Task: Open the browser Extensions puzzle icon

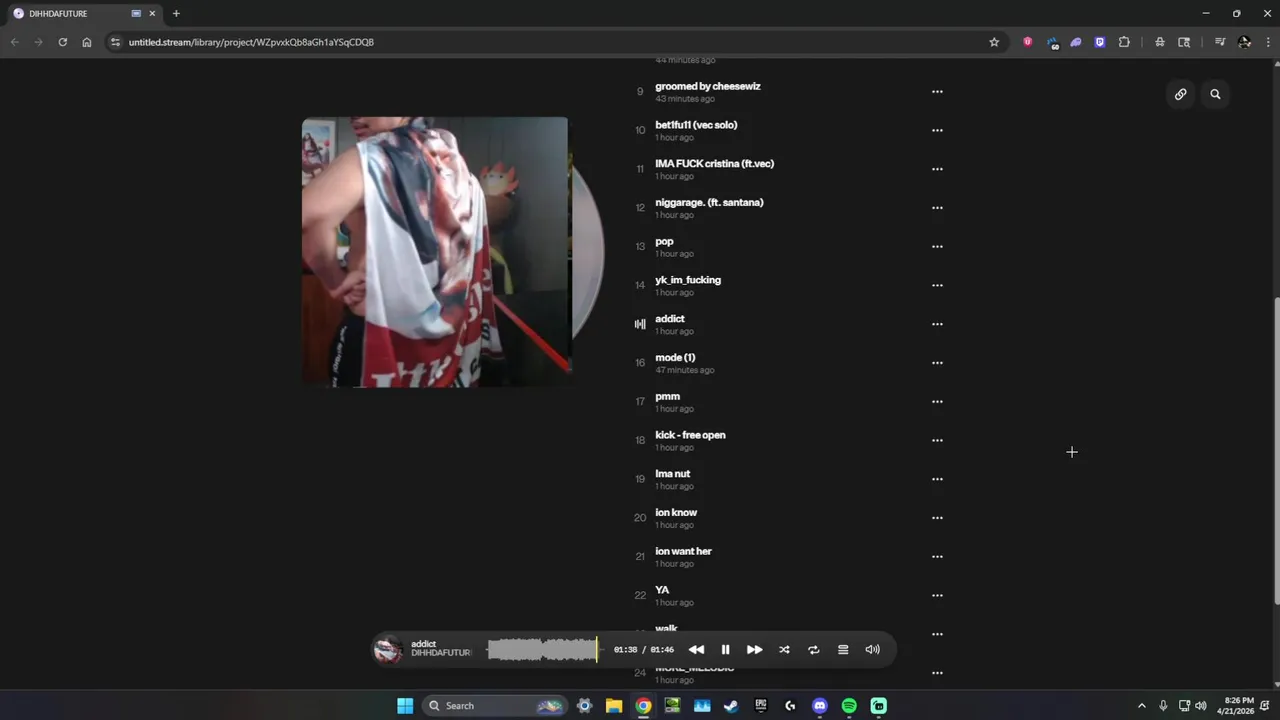Action: [x=1124, y=42]
